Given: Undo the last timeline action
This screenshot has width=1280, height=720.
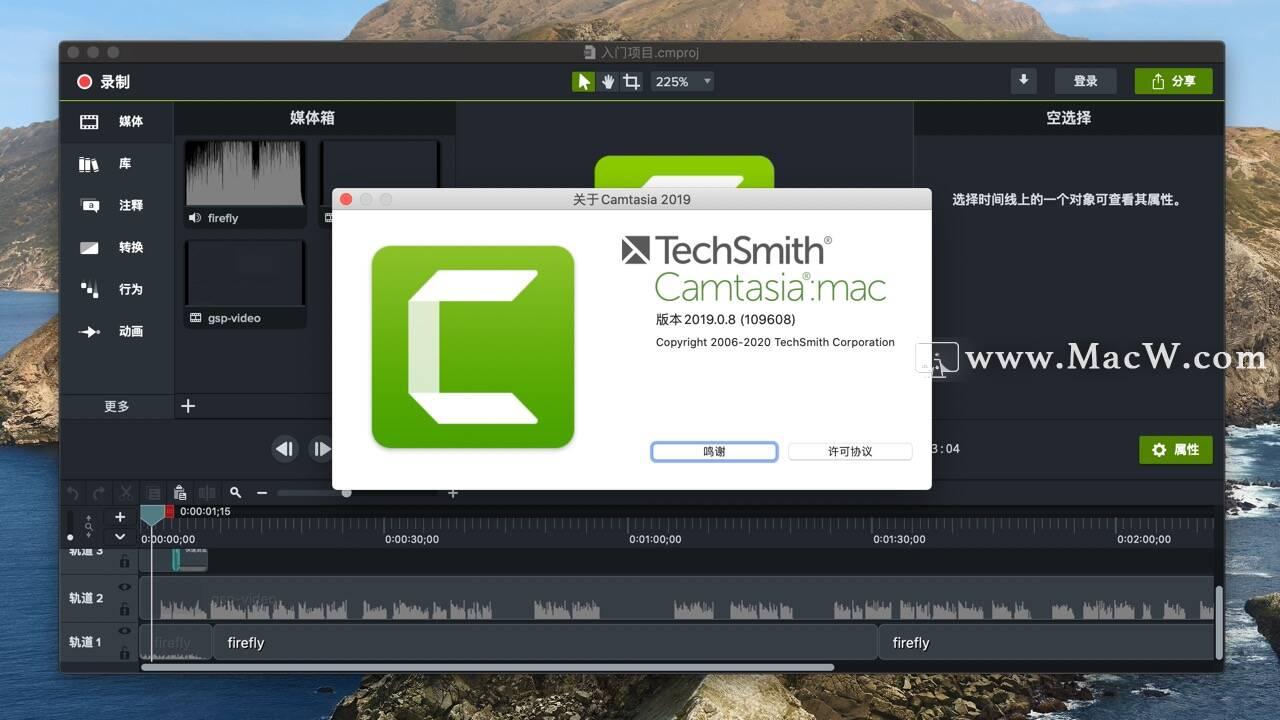Looking at the screenshot, I should point(72,493).
